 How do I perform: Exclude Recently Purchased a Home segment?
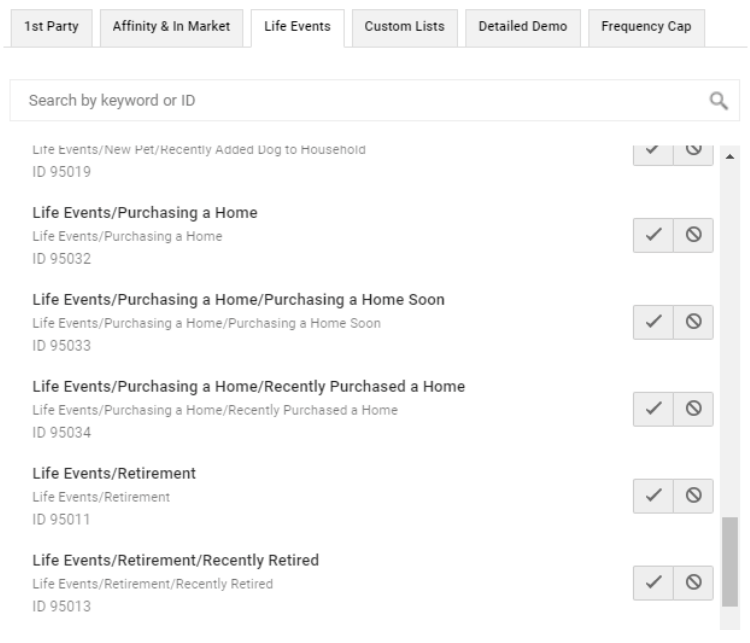point(692,408)
